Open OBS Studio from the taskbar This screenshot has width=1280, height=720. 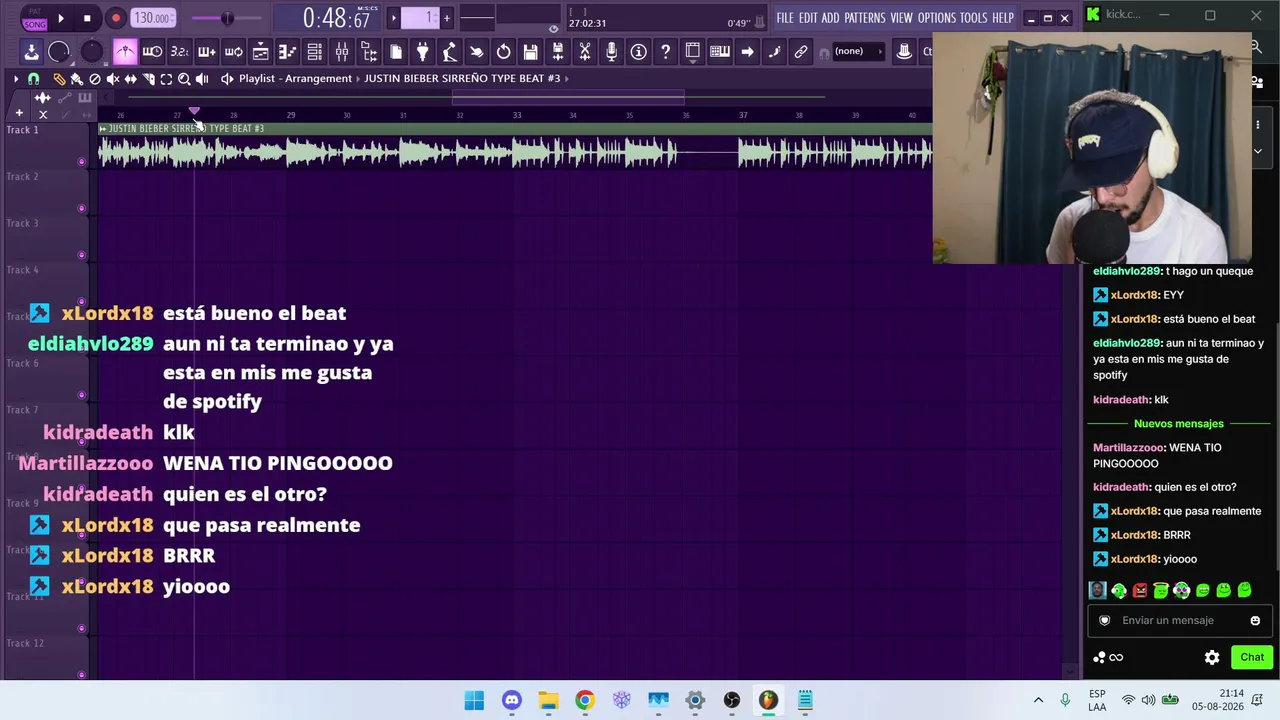click(732, 700)
